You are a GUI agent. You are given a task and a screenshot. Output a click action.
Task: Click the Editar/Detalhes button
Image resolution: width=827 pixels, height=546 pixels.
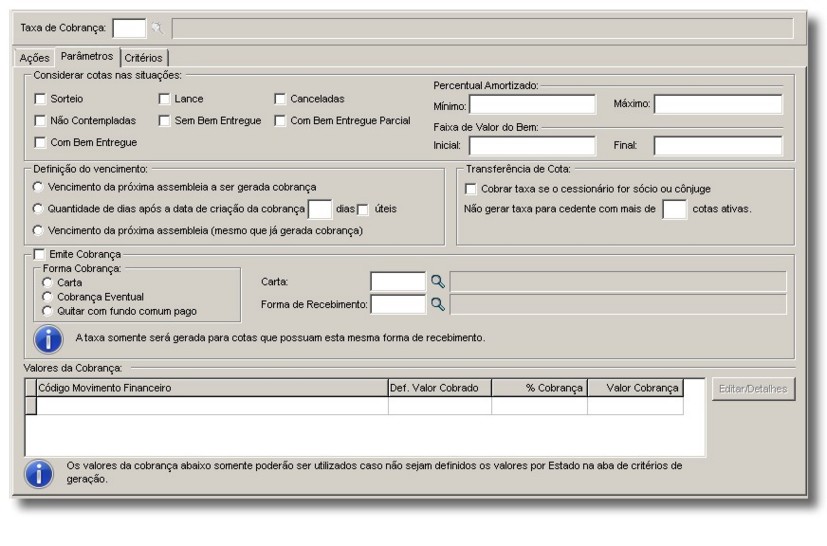pyautogui.click(x=753, y=389)
